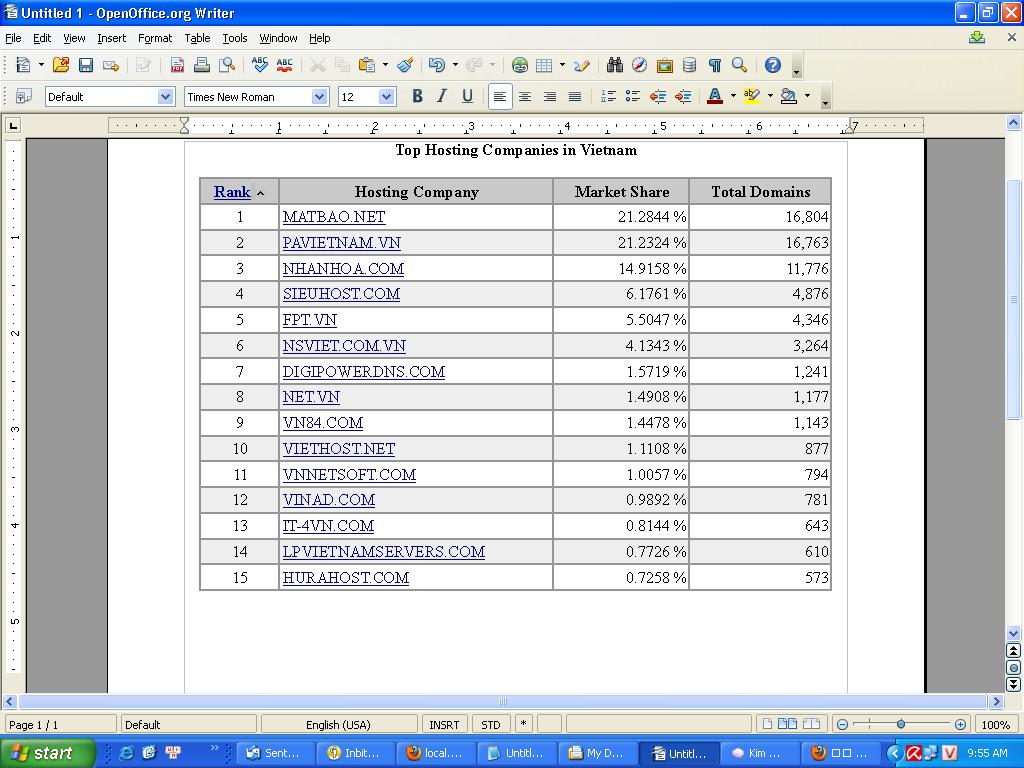Open the Table menu
The image size is (1024, 768).
coord(197,38)
